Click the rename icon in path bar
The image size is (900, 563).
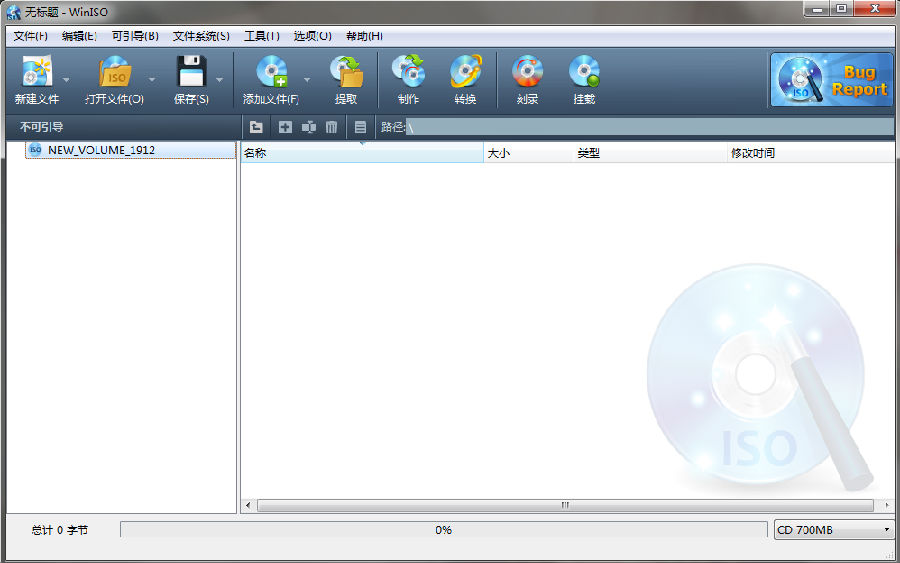(x=309, y=127)
